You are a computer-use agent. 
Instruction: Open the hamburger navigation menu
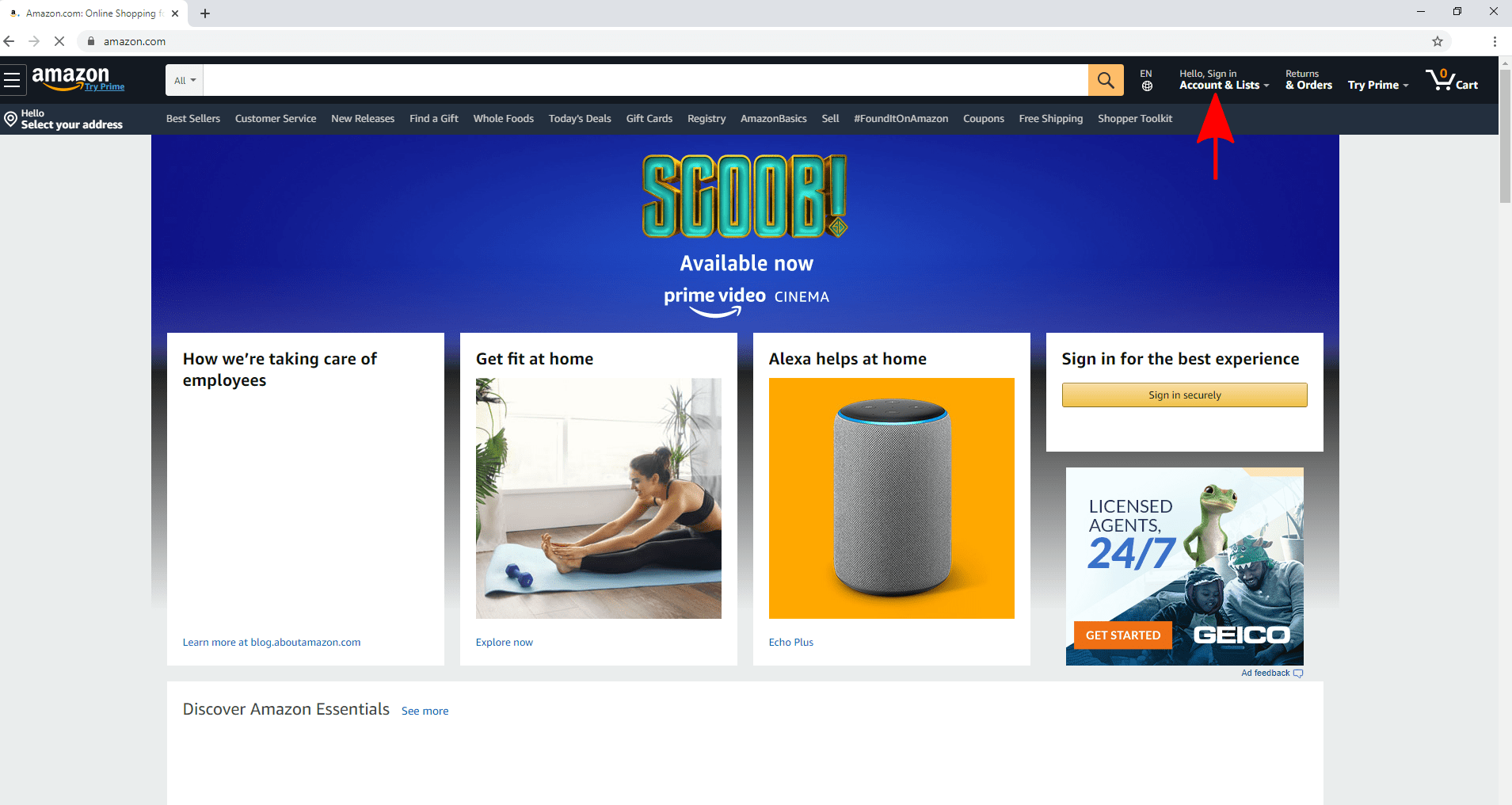pos(12,80)
